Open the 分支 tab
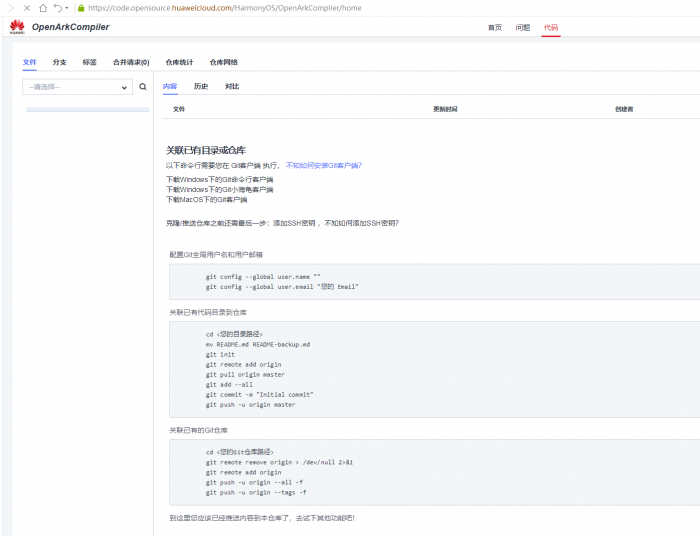Image resolution: width=700 pixels, height=536 pixels. coord(60,62)
